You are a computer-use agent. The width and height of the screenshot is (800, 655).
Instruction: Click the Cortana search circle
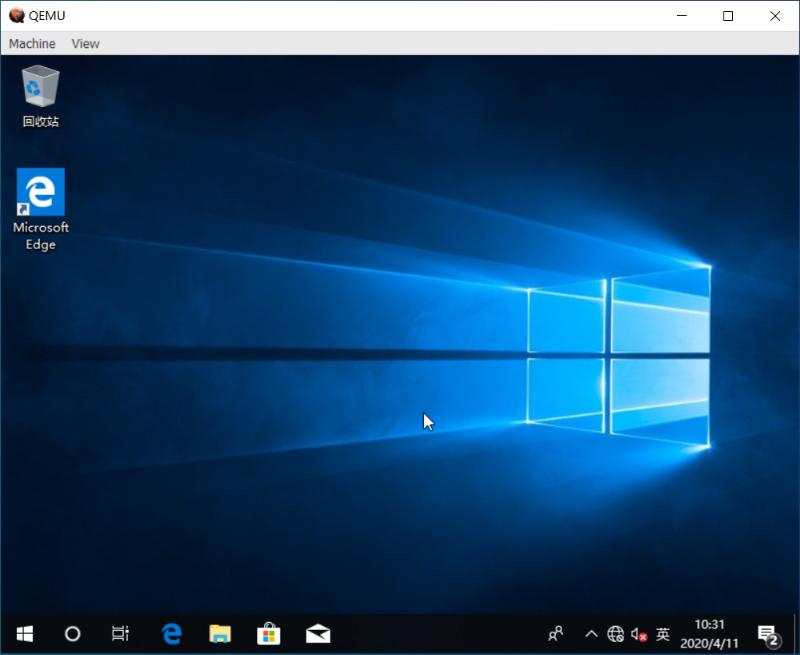tap(71, 633)
